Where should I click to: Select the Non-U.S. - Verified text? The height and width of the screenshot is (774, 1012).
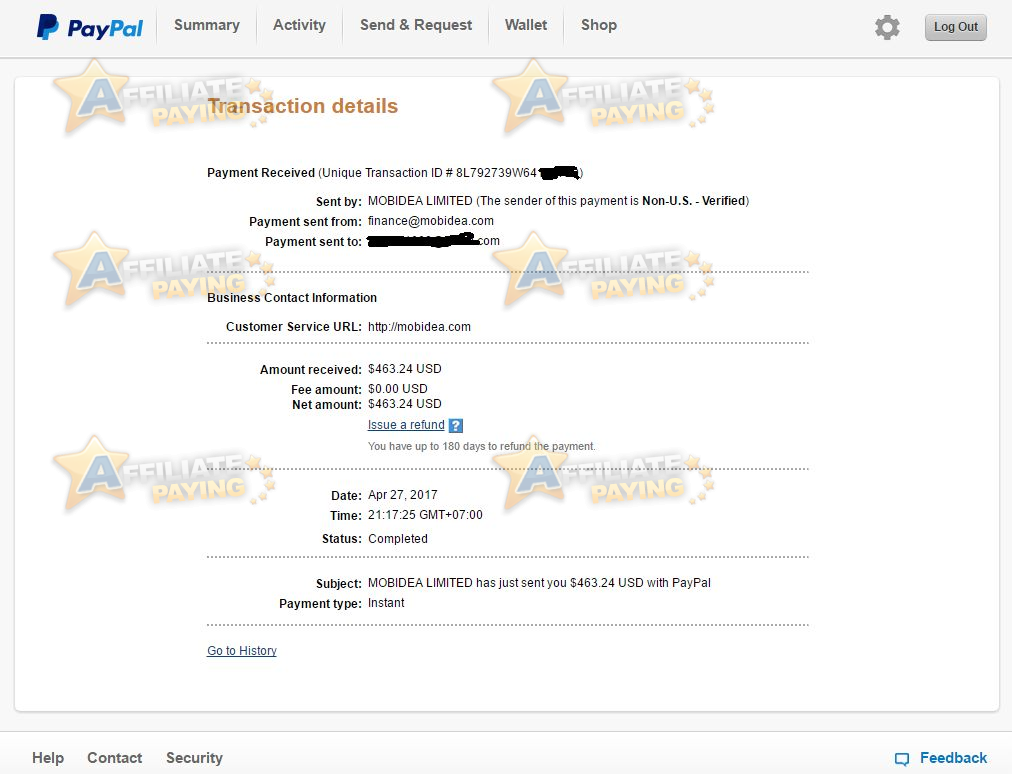tap(694, 201)
